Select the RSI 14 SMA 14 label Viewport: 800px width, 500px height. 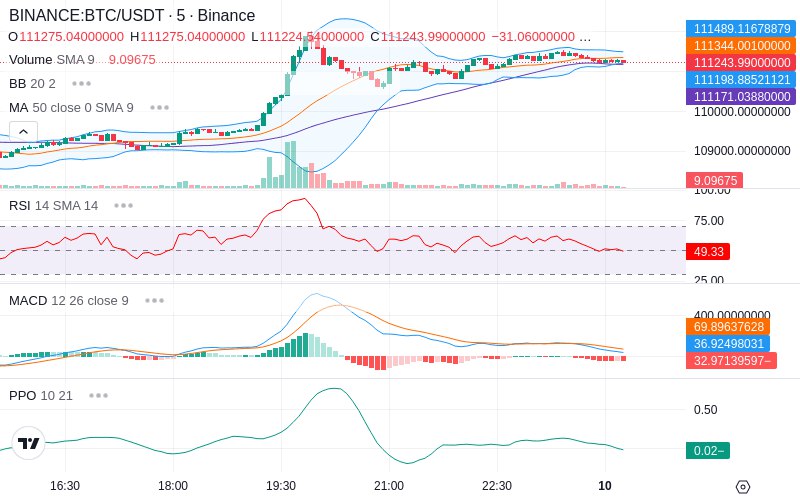coord(54,206)
